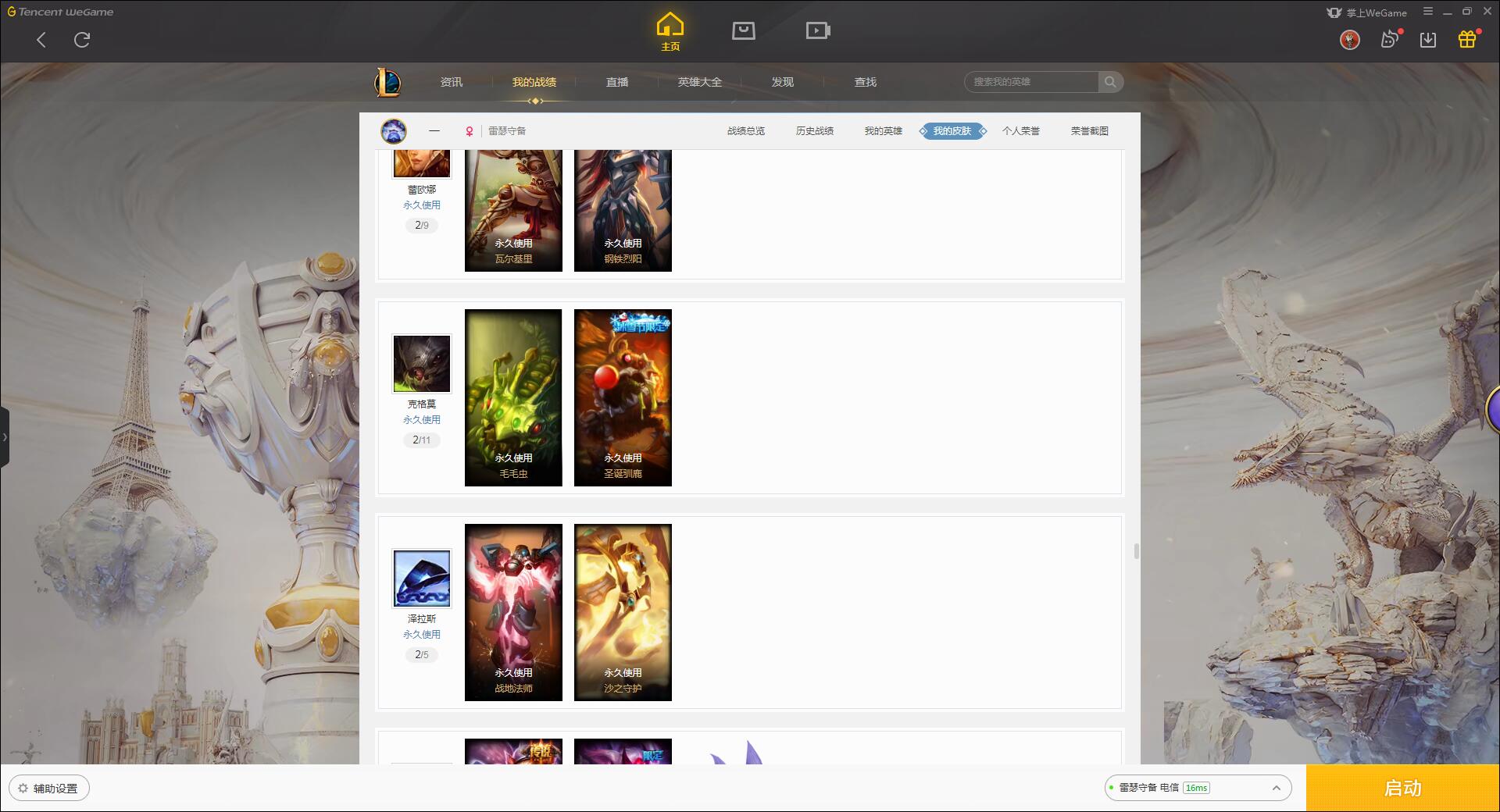Click the 毛毛虫 skin card
Screen dimensions: 1500x812
pos(513,397)
